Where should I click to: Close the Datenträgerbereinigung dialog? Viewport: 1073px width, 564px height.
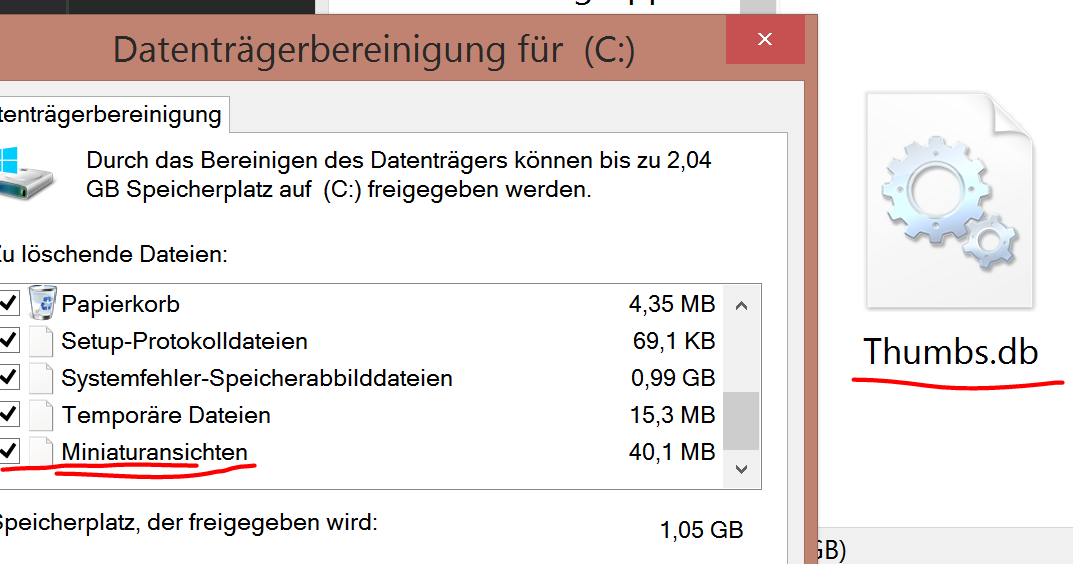[765, 40]
